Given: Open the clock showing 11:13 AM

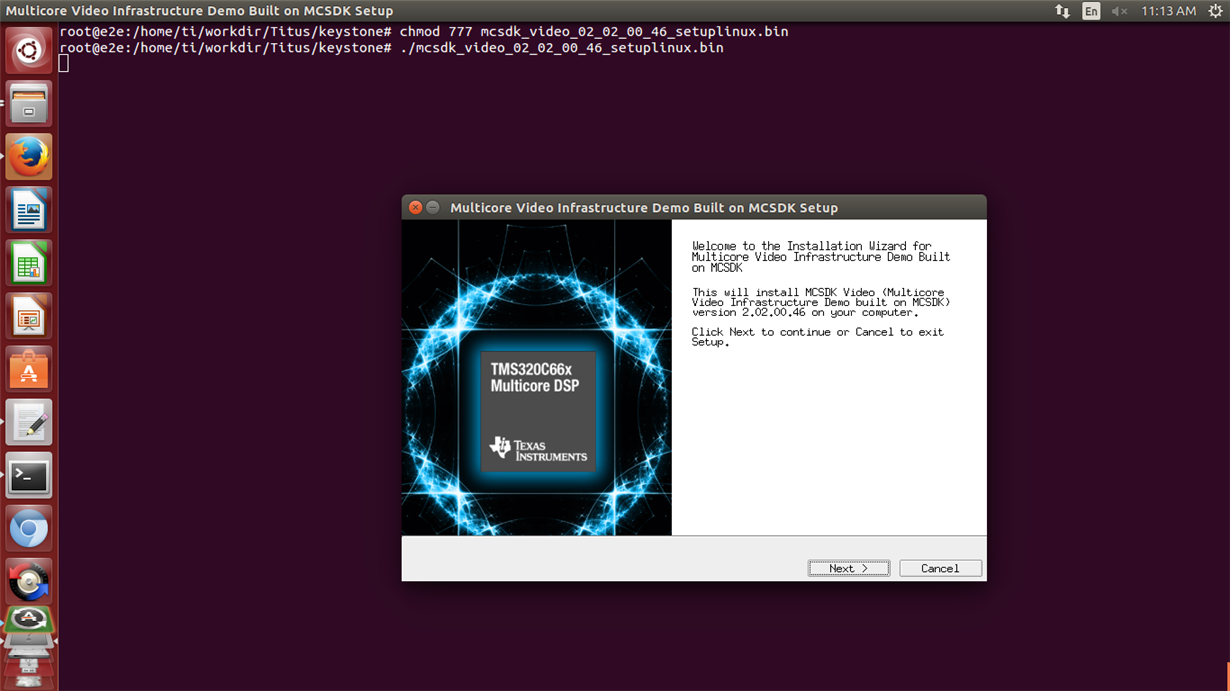Looking at the screenshot, I should (1168, 11).
